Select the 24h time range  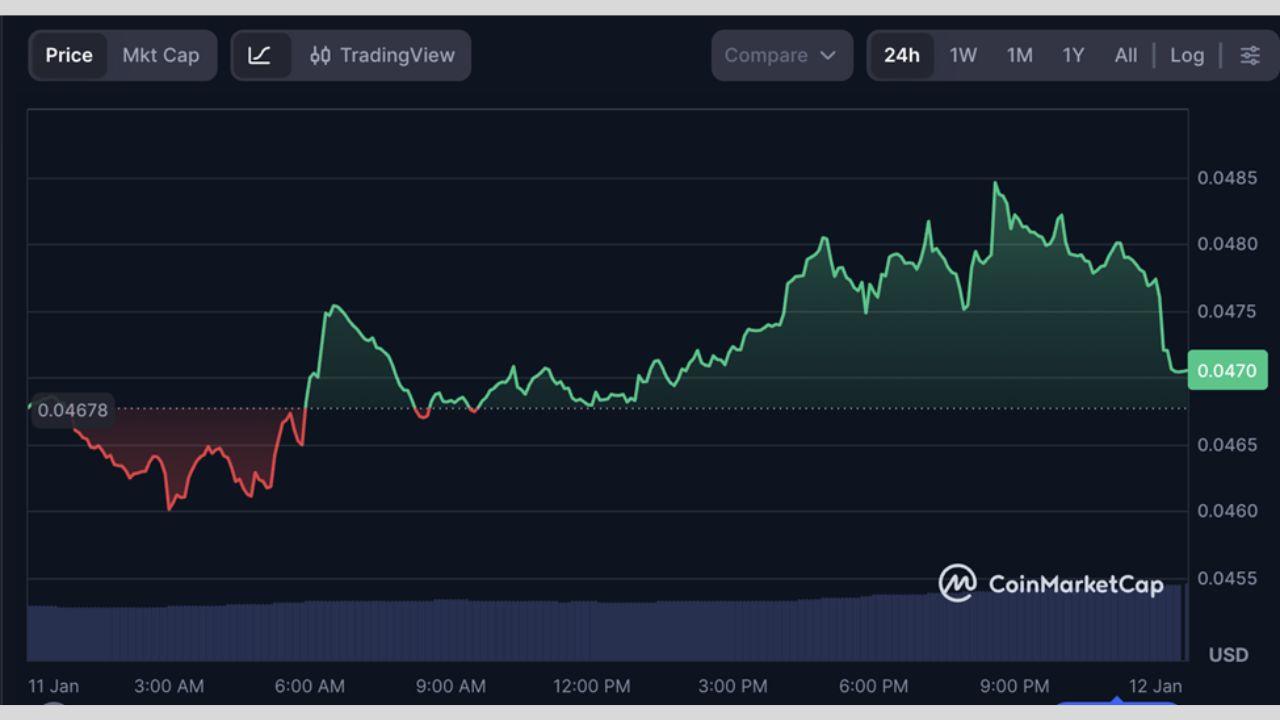click(x=901, y=55)
